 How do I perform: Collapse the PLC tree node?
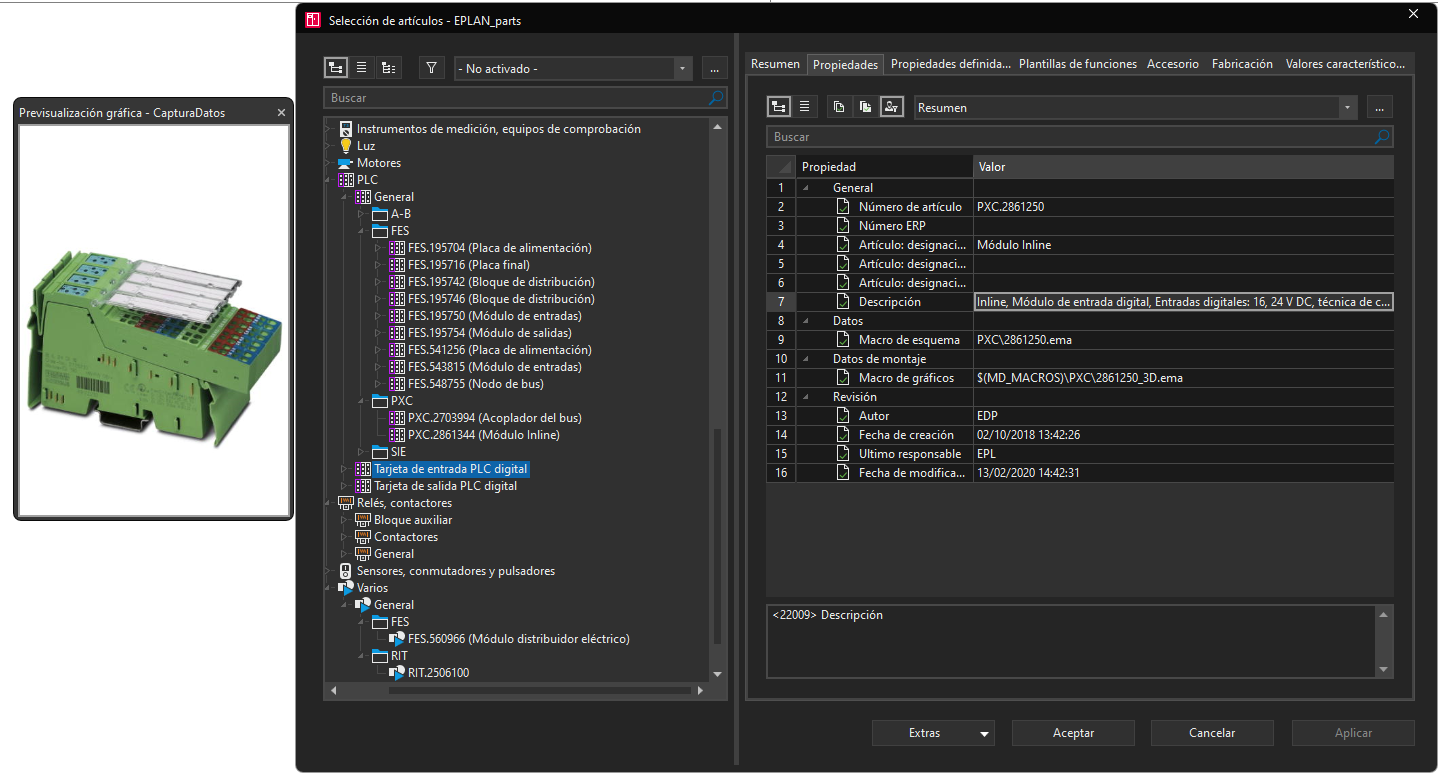point(329,180)
